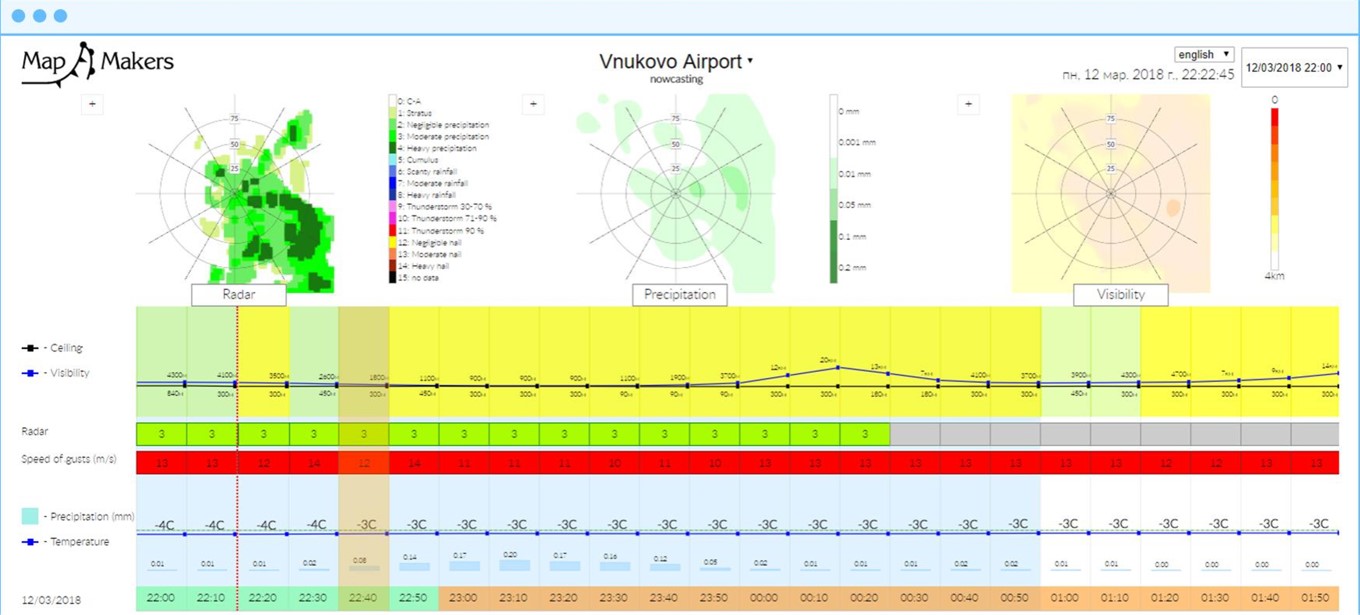This screenshot has height=615, width=1360.
Task: Click the 01:50 time slot
Action: [x=1317, y=600]
